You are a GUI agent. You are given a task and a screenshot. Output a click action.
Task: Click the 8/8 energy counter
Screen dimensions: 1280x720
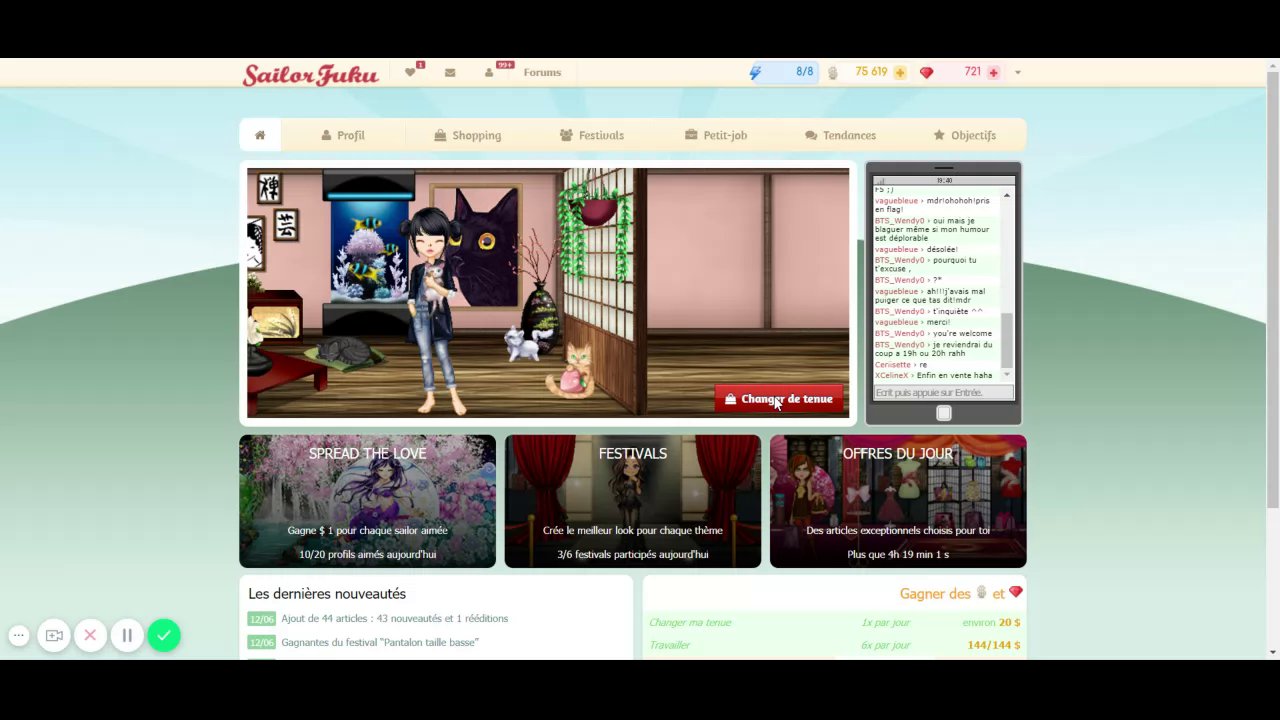[804, 72]
